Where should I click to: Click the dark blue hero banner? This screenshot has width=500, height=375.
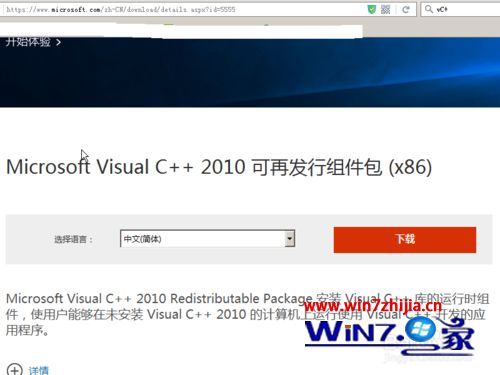pos(250,72)
